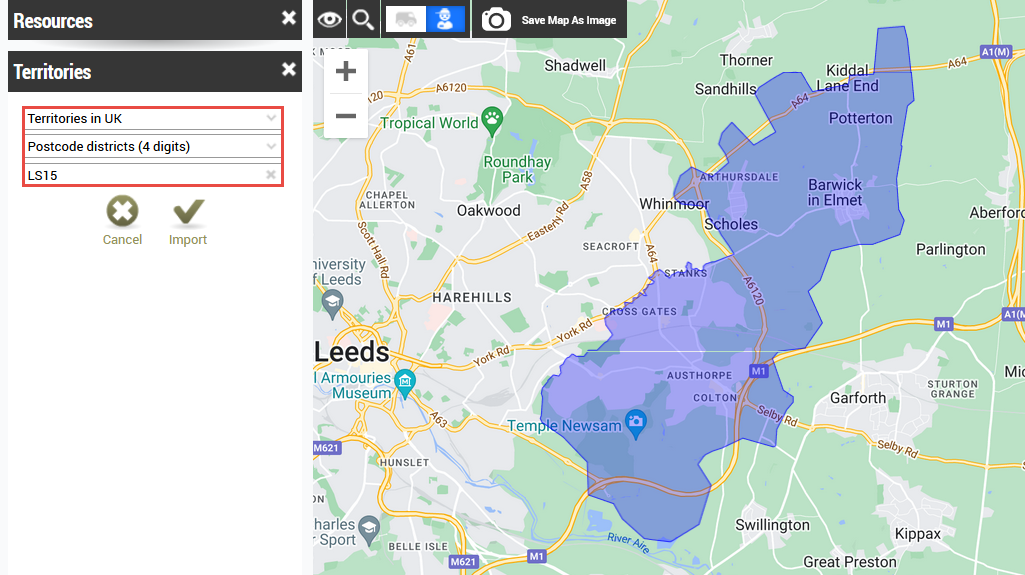Click the Tropical World map marker
Image resolution: width=1025 pixels, height=575 pixels.
pos(492,122)
